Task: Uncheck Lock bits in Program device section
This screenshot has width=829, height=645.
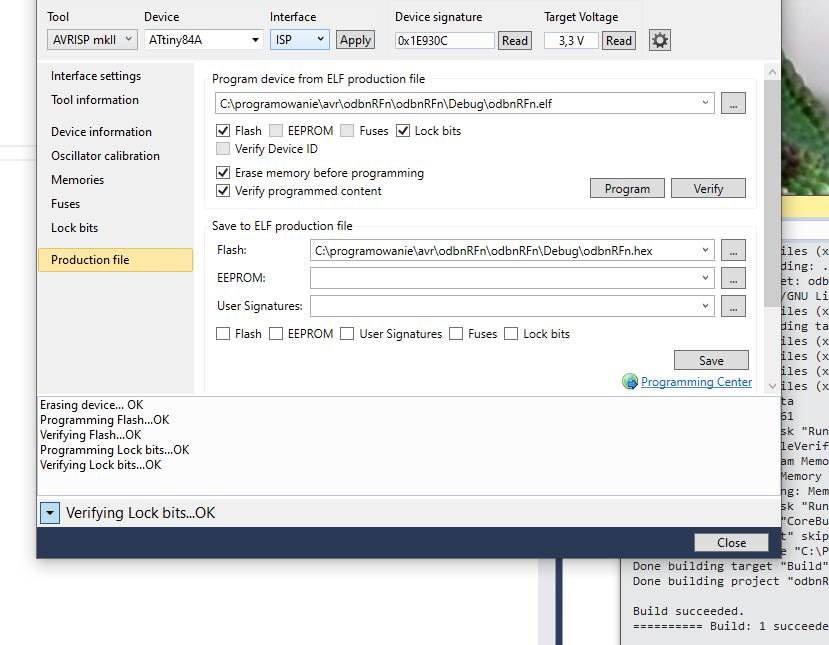Action: (x=403, y=131)
